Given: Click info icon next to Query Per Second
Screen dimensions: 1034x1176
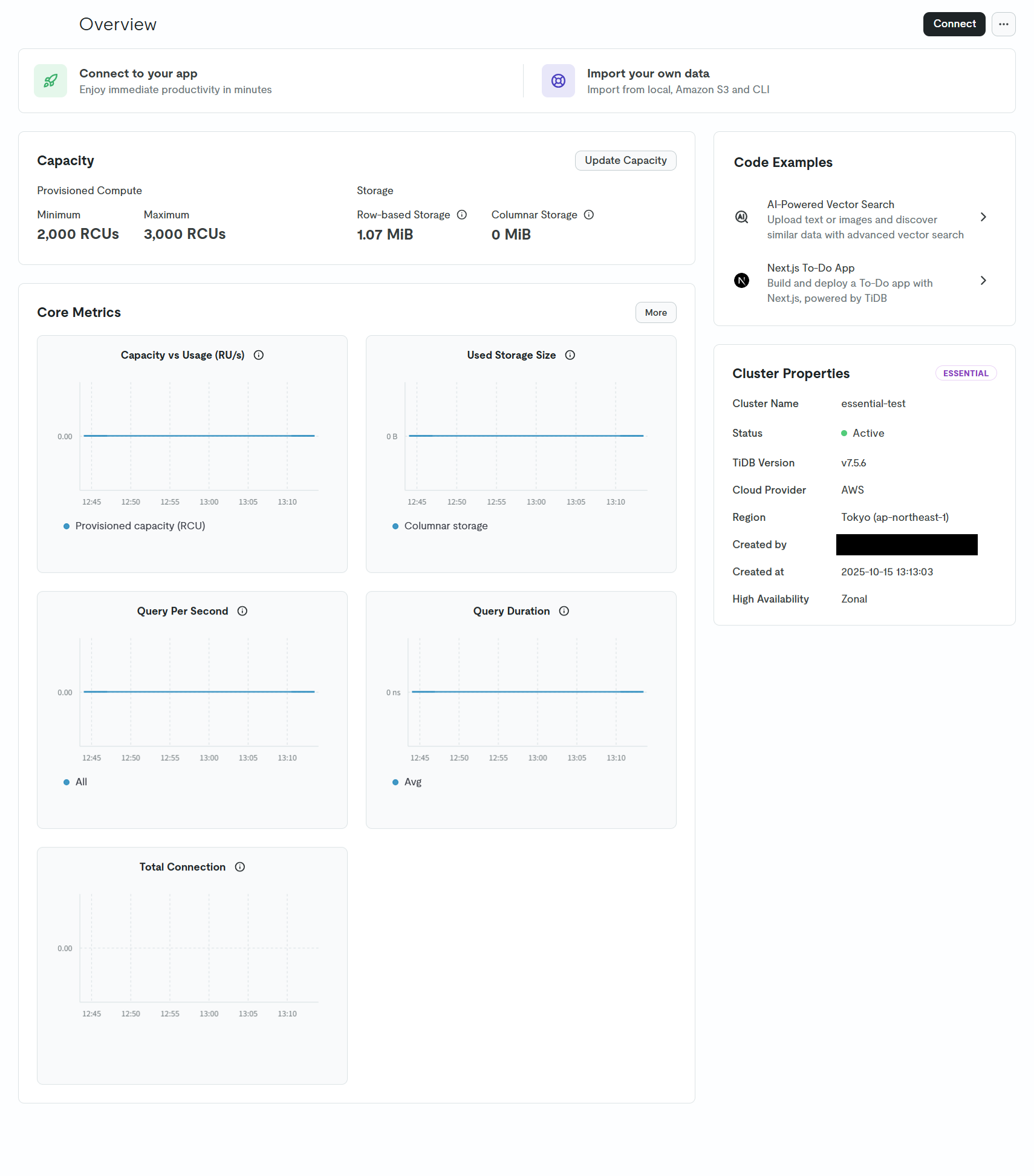Looking at the screenshot, I should (x=242, y=611).
